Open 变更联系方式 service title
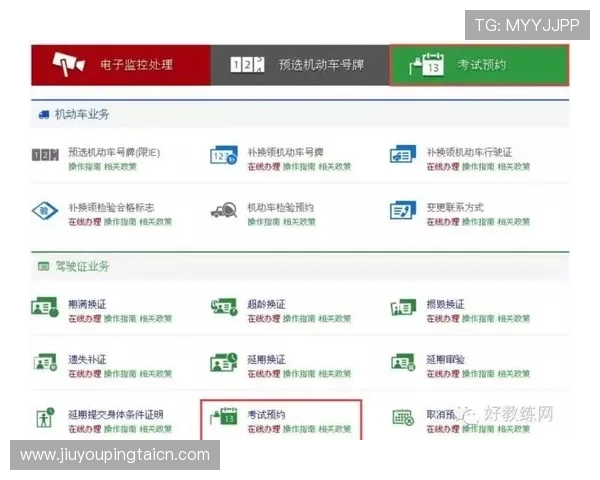Viewport: 600px width, 480px height. coord(455,207)
